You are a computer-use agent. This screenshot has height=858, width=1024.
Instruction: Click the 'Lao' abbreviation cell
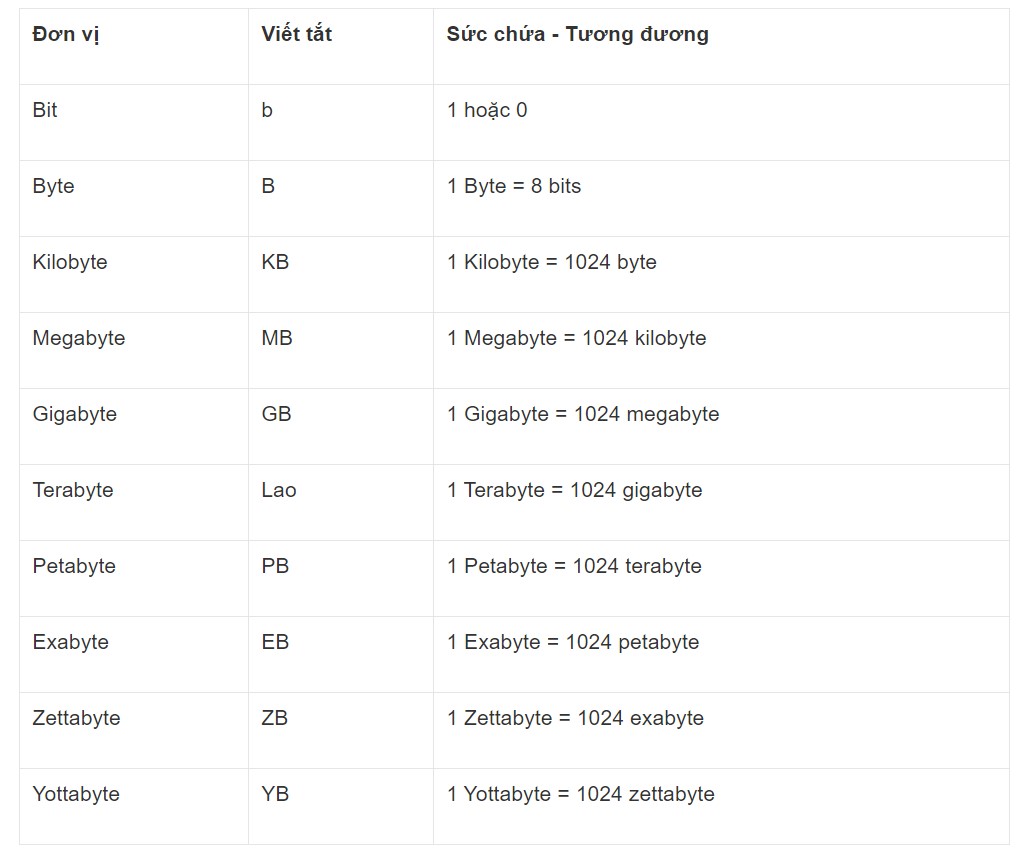tap(279, 491)
